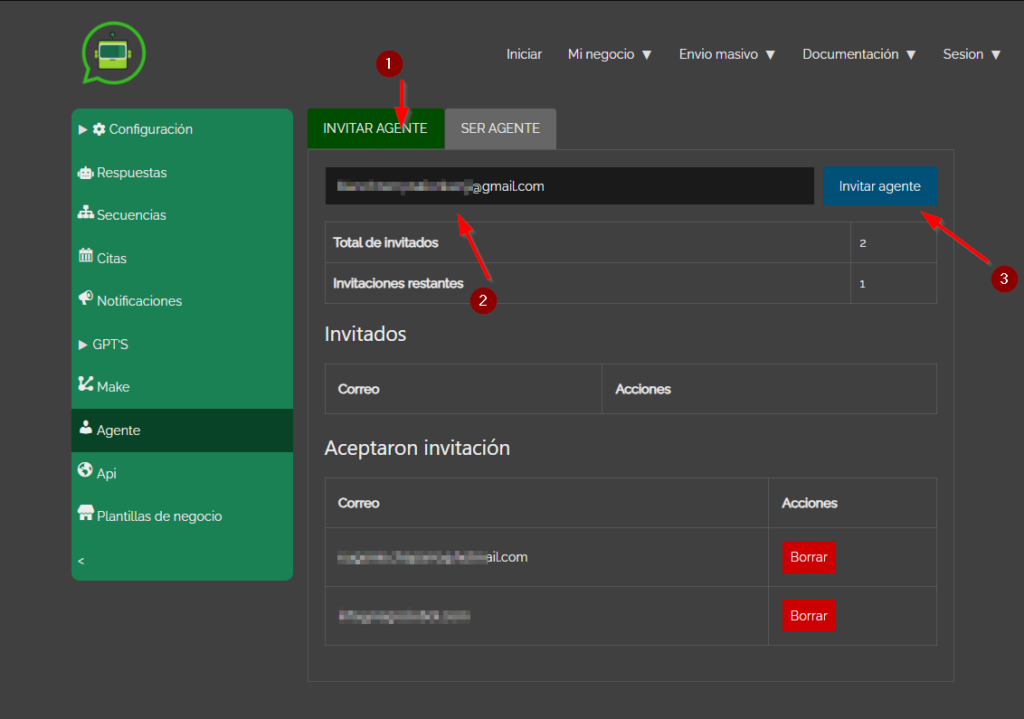The width and height of the screenshot is (1024, 719).
Task: Open the Mi negocio dropdown arrow
Action: [647, 55]
